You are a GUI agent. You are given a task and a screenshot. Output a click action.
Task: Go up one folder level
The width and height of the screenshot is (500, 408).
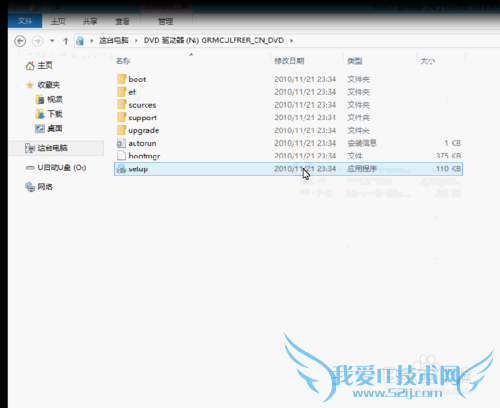(x=66, y=41)
